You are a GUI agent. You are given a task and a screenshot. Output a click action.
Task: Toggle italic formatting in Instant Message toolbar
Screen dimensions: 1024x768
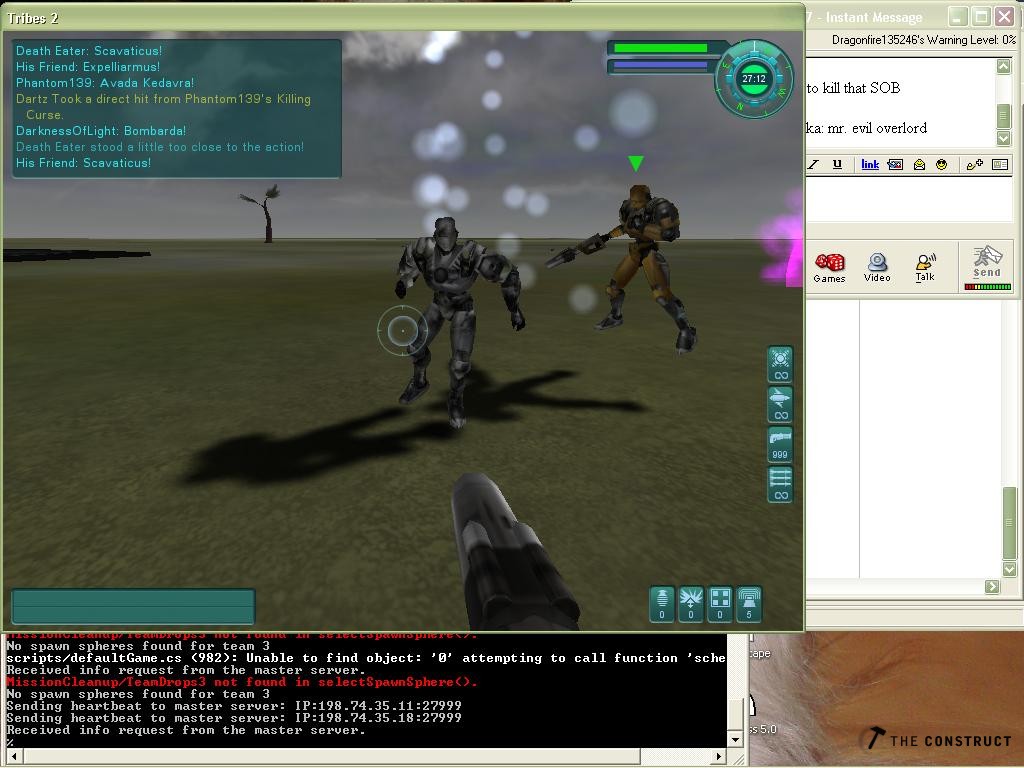(x=814, y=165)
